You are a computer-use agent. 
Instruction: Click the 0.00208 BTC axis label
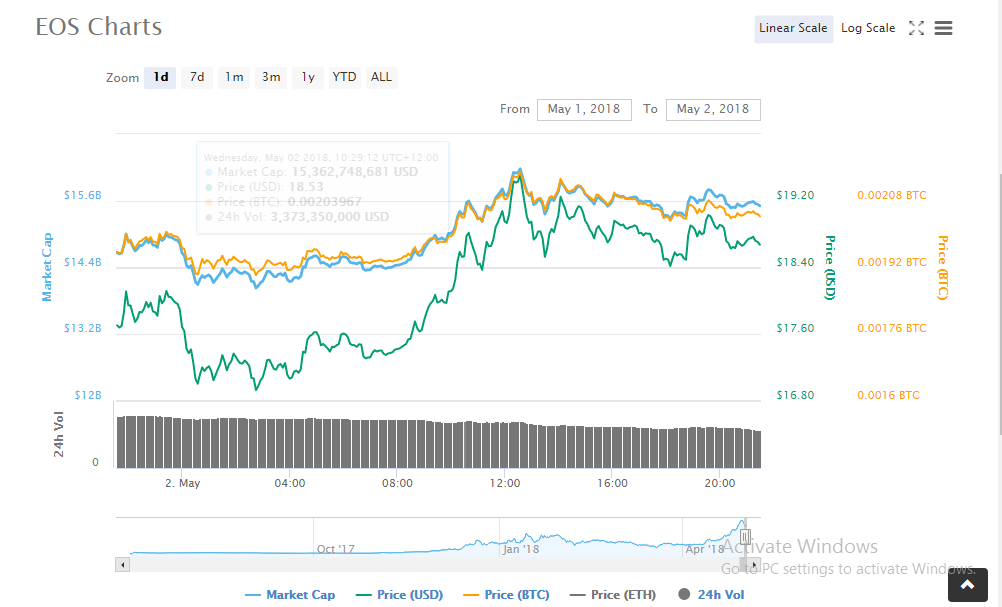click(x=892, y=196)
